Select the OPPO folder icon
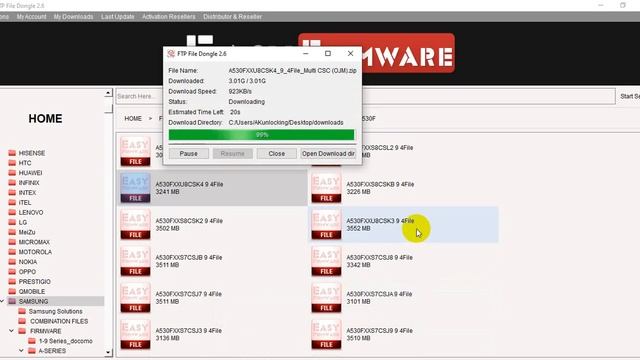 tap(12, 272)
